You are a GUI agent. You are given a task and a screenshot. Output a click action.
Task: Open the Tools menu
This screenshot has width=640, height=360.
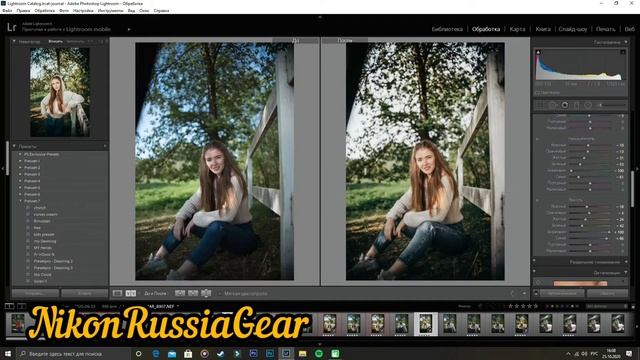tap(110, 11)
